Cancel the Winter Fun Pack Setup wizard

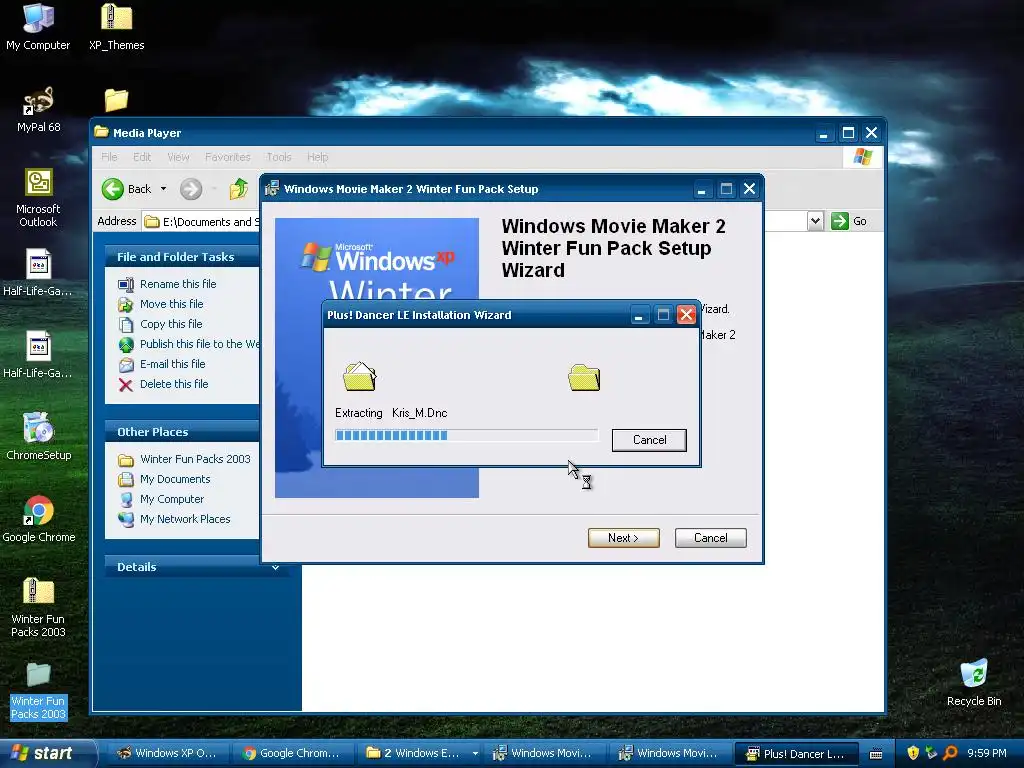point(711,538)
